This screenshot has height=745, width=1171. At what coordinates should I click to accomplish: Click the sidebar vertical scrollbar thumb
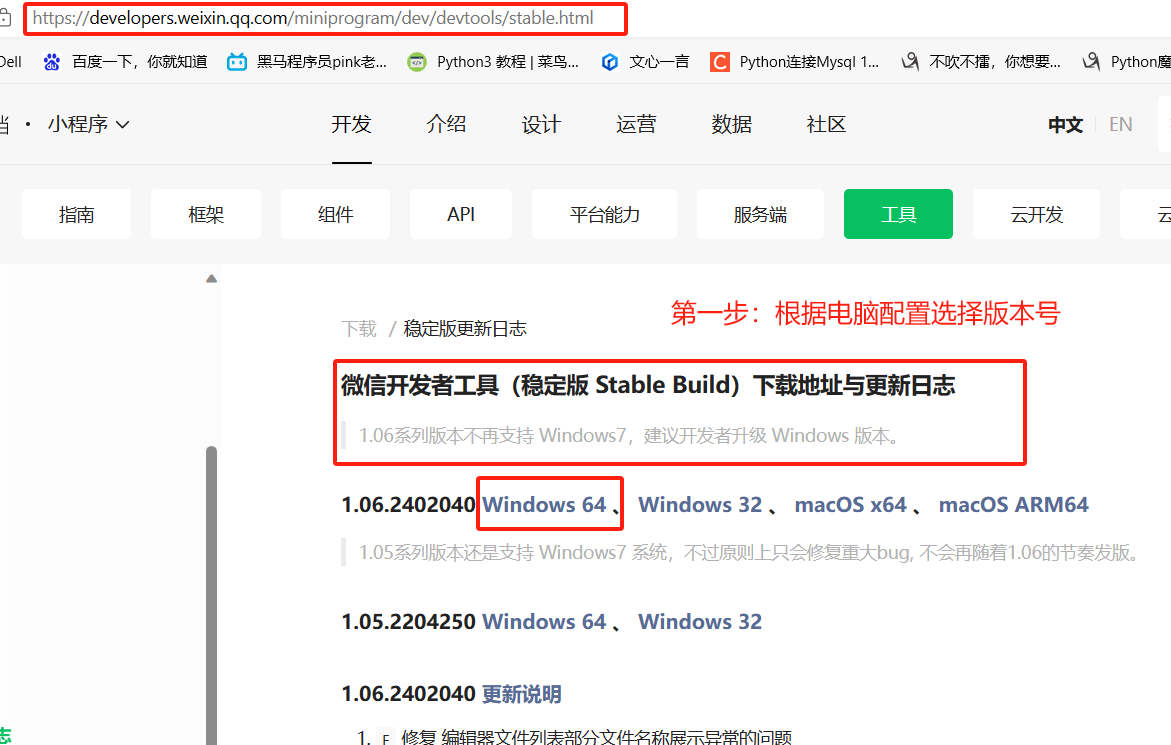coord(211,595)
